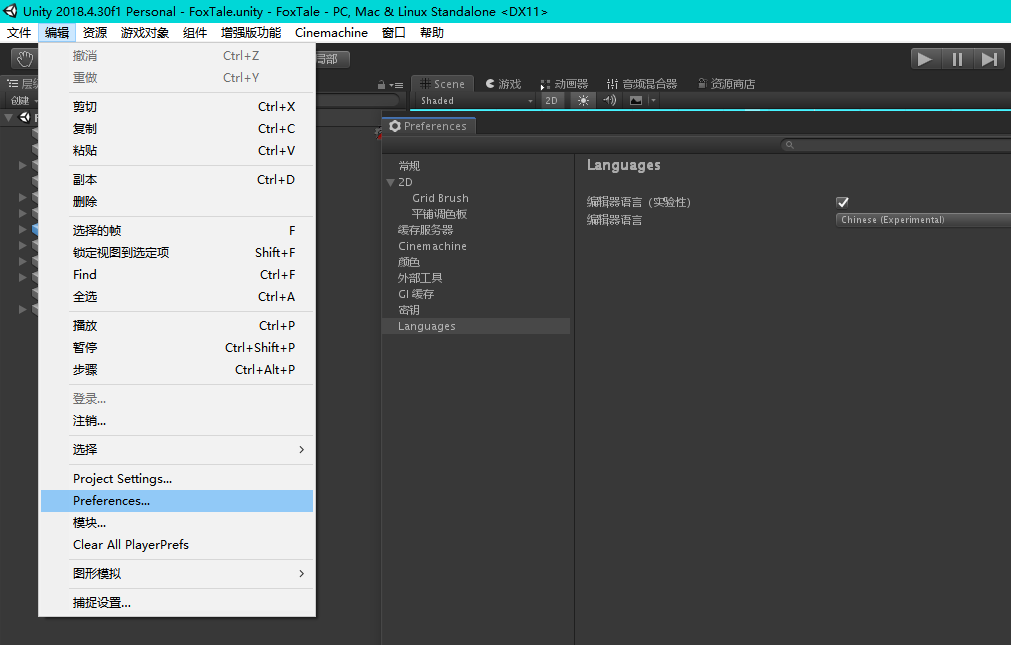This screenshot has width=1011, height=645.
Task: Click the Preferences window tab
Action: tap(429, 126)
